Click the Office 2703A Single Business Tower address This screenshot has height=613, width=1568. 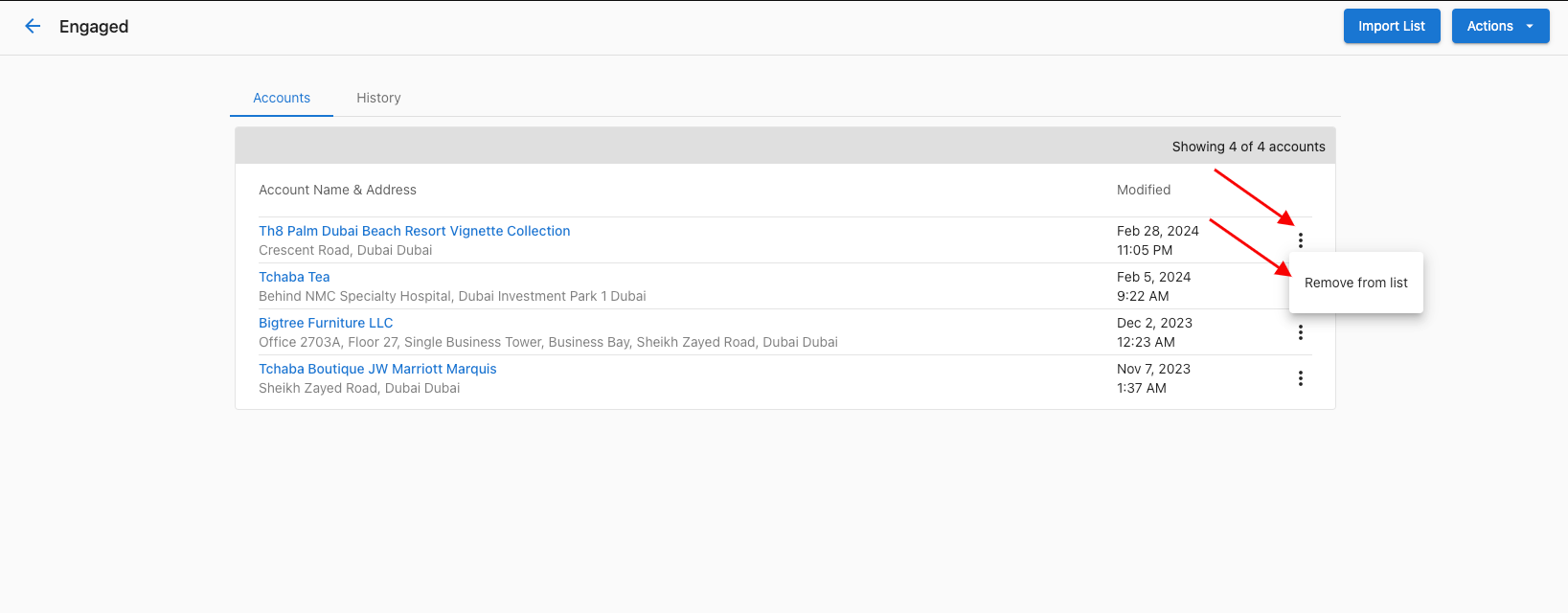[x=548, y=342]
